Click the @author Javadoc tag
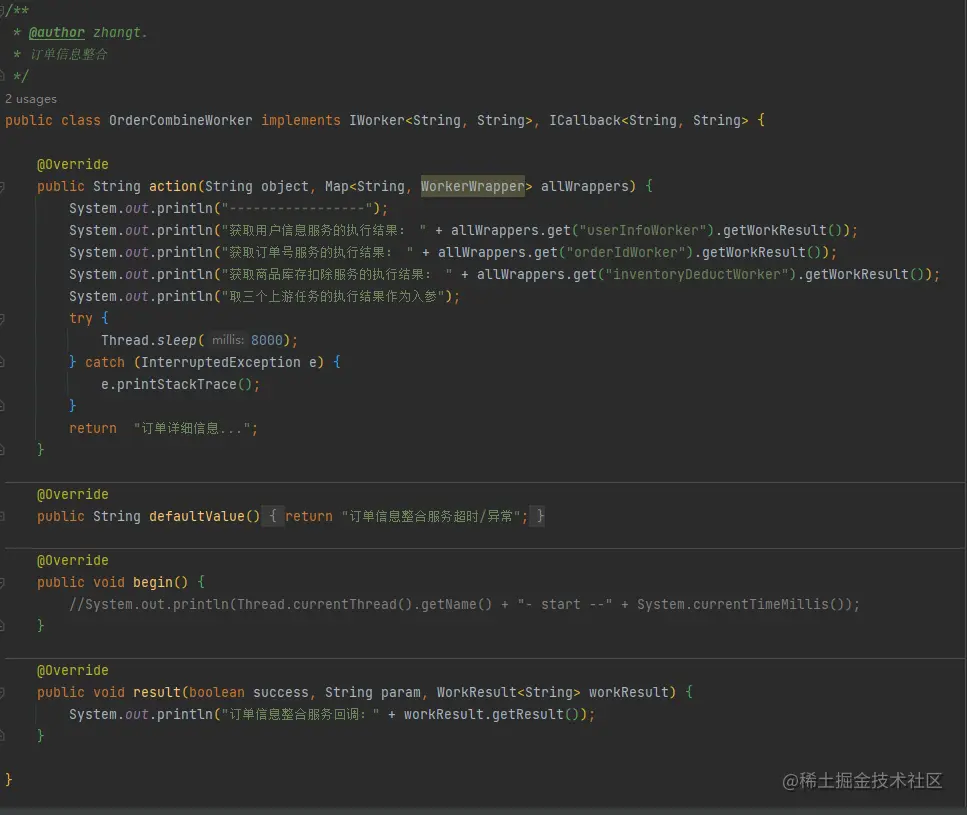This screenshot has height=815, width=967. (57, 32)
